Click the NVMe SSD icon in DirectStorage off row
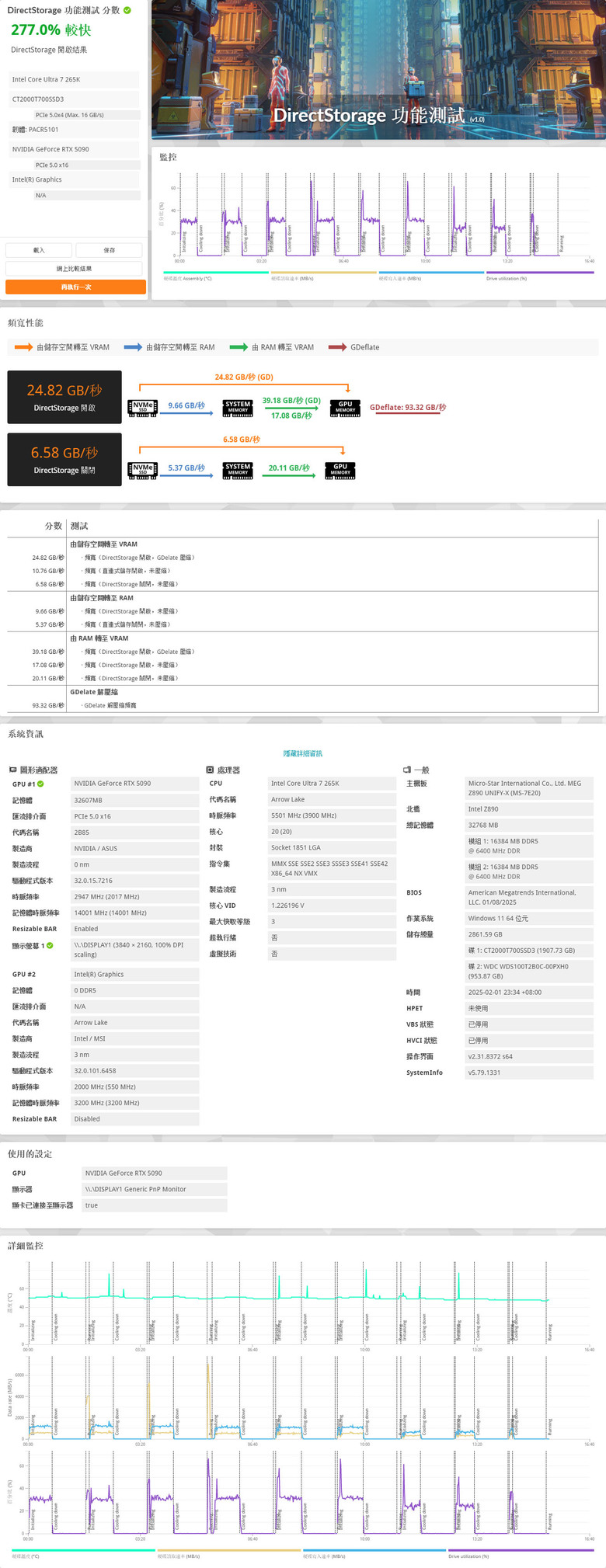The height and width of the screenshot is (1568, 606). coord(142,469)
